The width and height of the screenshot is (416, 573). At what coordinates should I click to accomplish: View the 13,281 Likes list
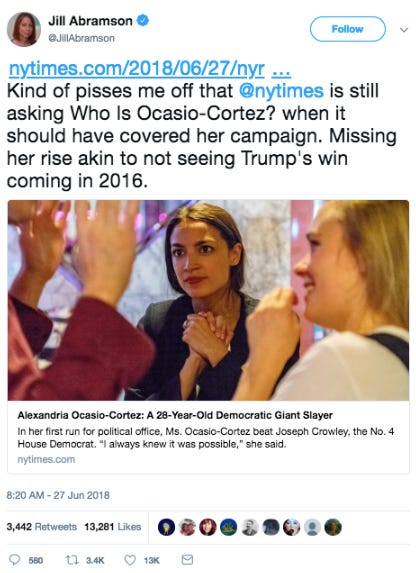113,527
